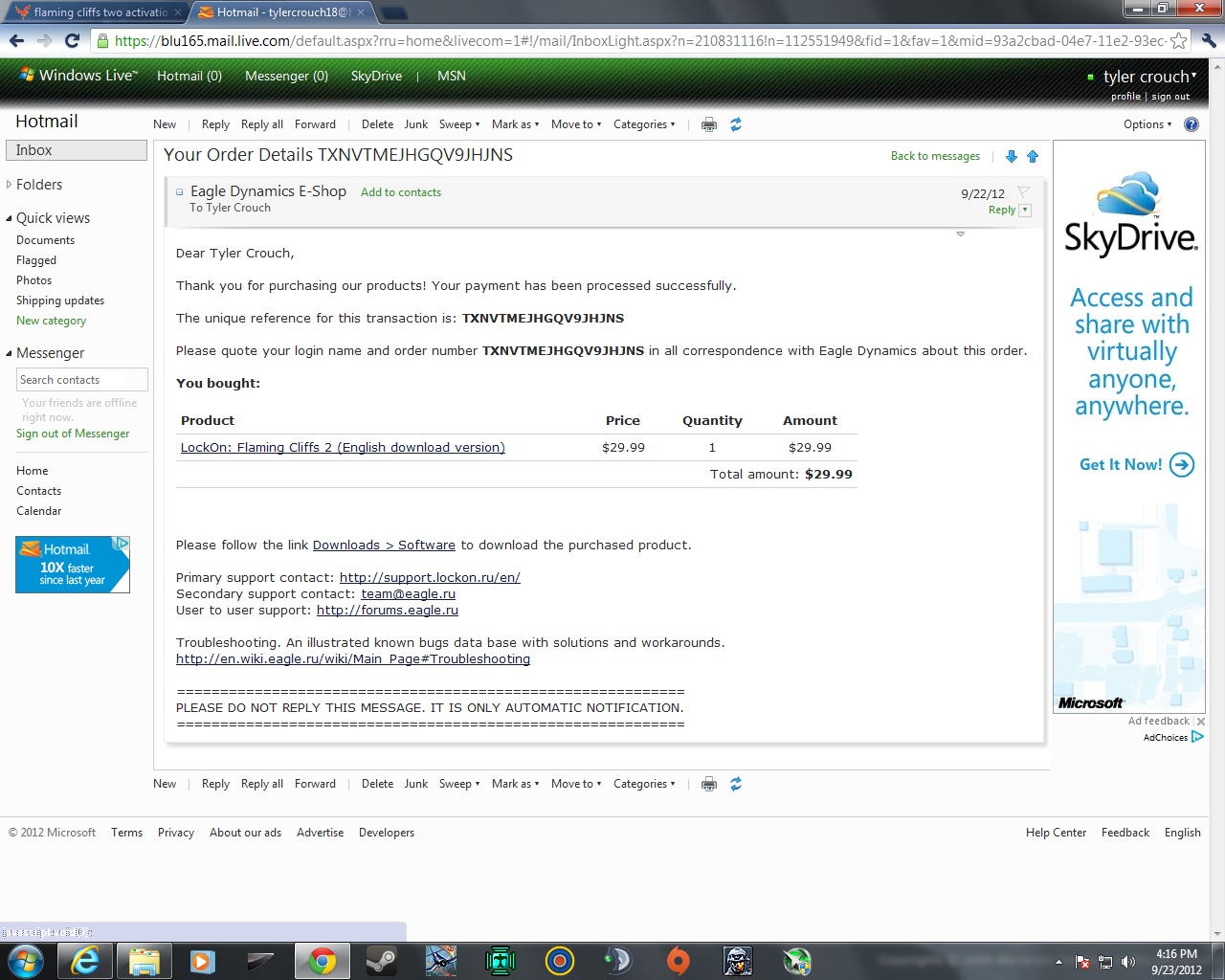Expand the Folders section
This screenshot has height=980, width=1225.
pos(10,185)
